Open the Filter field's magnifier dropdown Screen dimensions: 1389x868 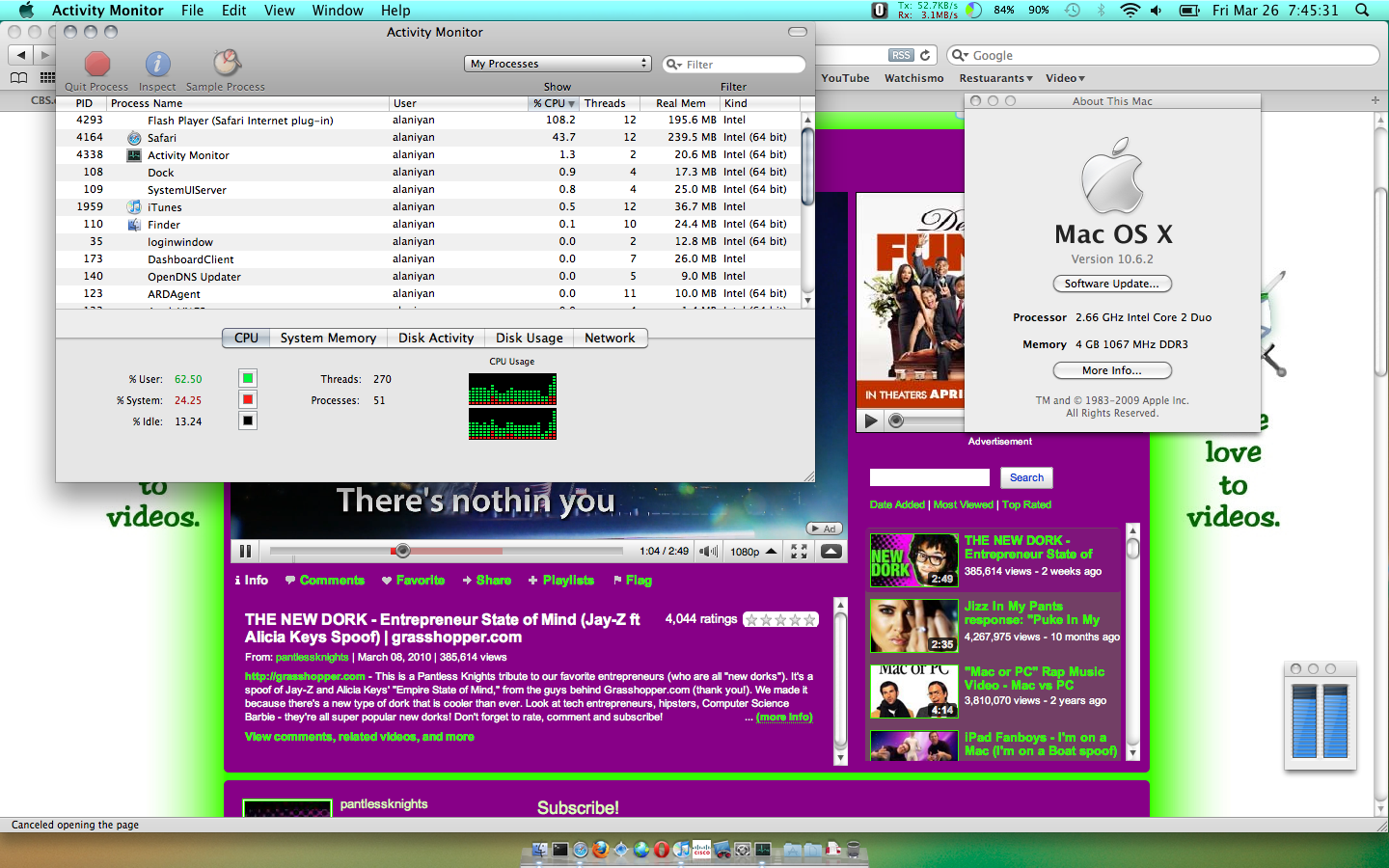674,65
